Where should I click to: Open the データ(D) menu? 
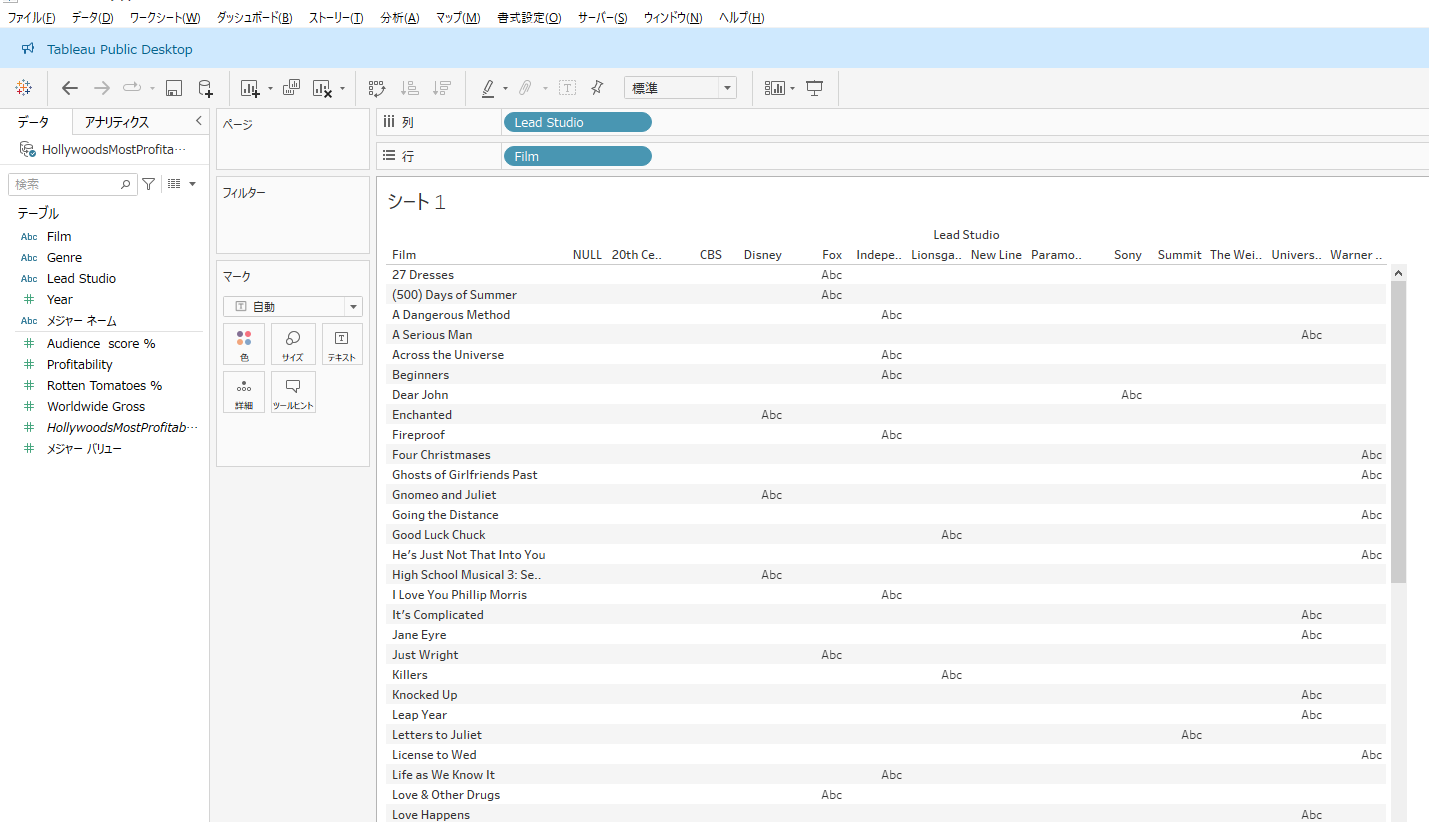coord(92,18)
